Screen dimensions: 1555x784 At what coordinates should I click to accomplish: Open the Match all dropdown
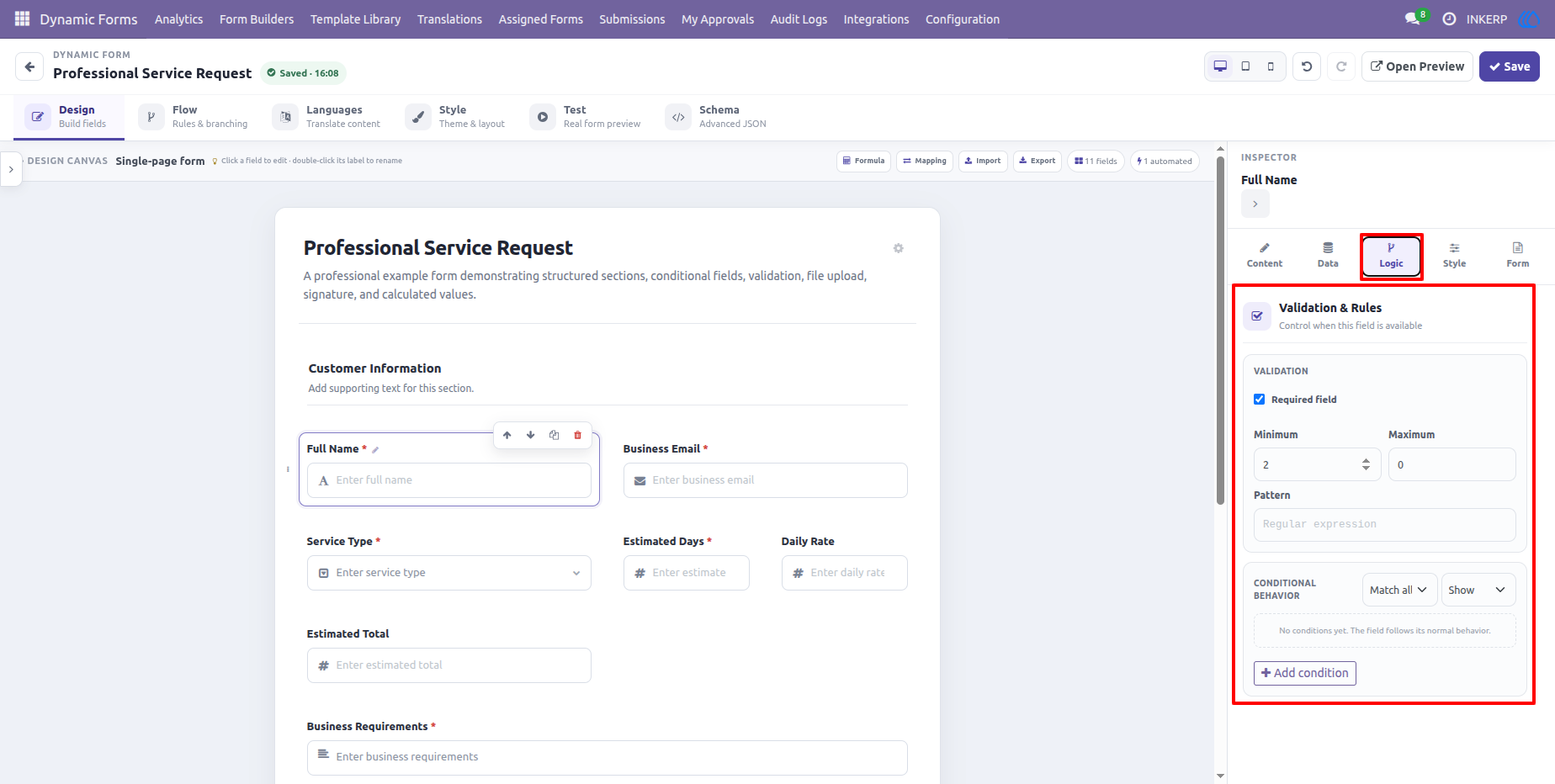point(1399,590)
